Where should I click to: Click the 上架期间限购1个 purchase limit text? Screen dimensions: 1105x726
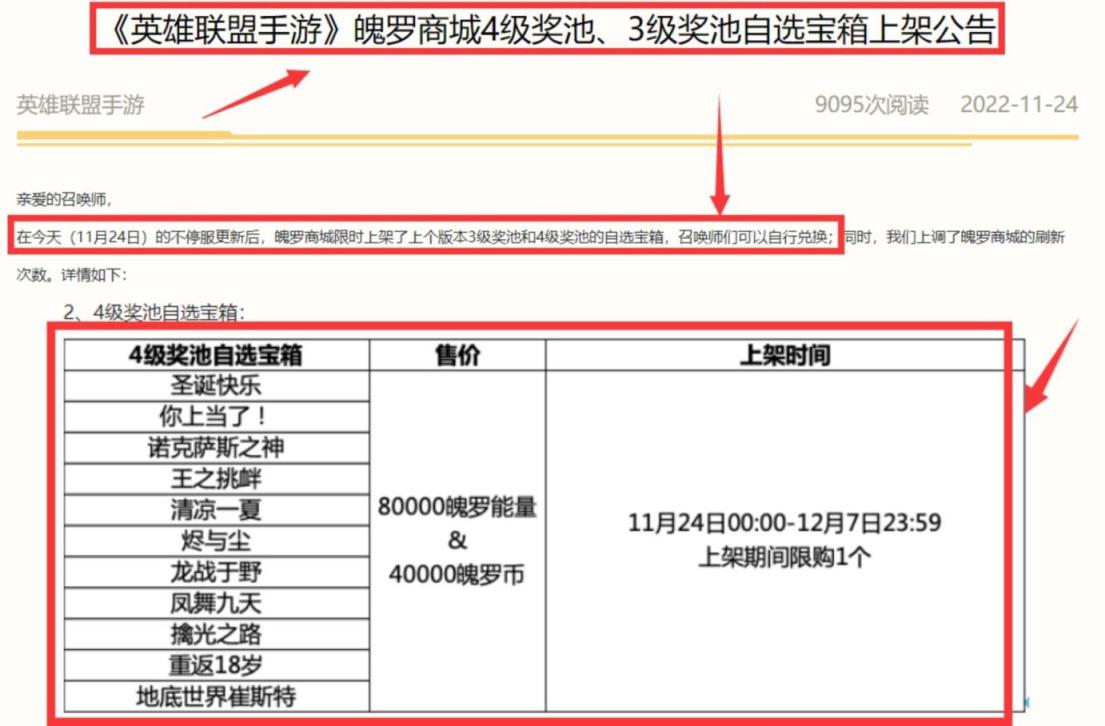tap(784, 558)
